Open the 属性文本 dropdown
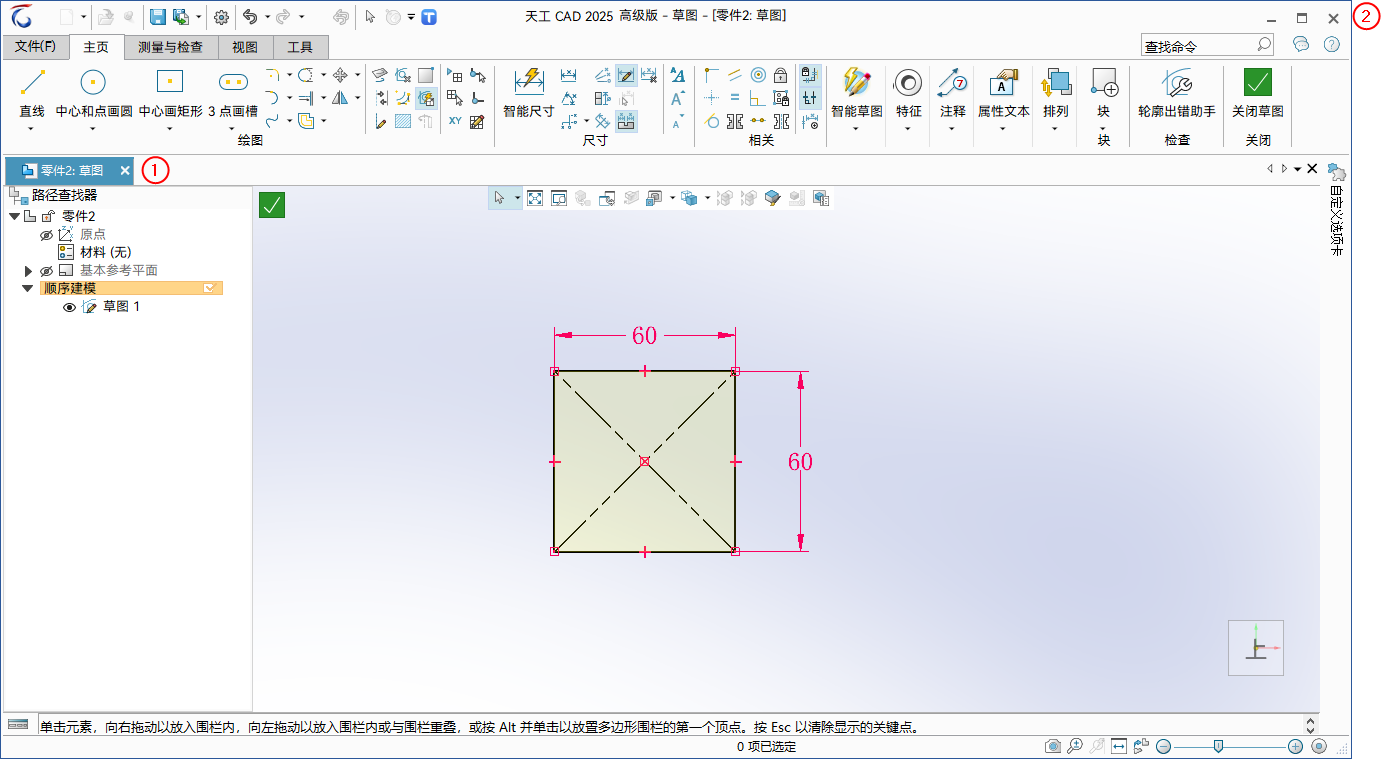1382x759 pixels. (x=1003, y=129)
